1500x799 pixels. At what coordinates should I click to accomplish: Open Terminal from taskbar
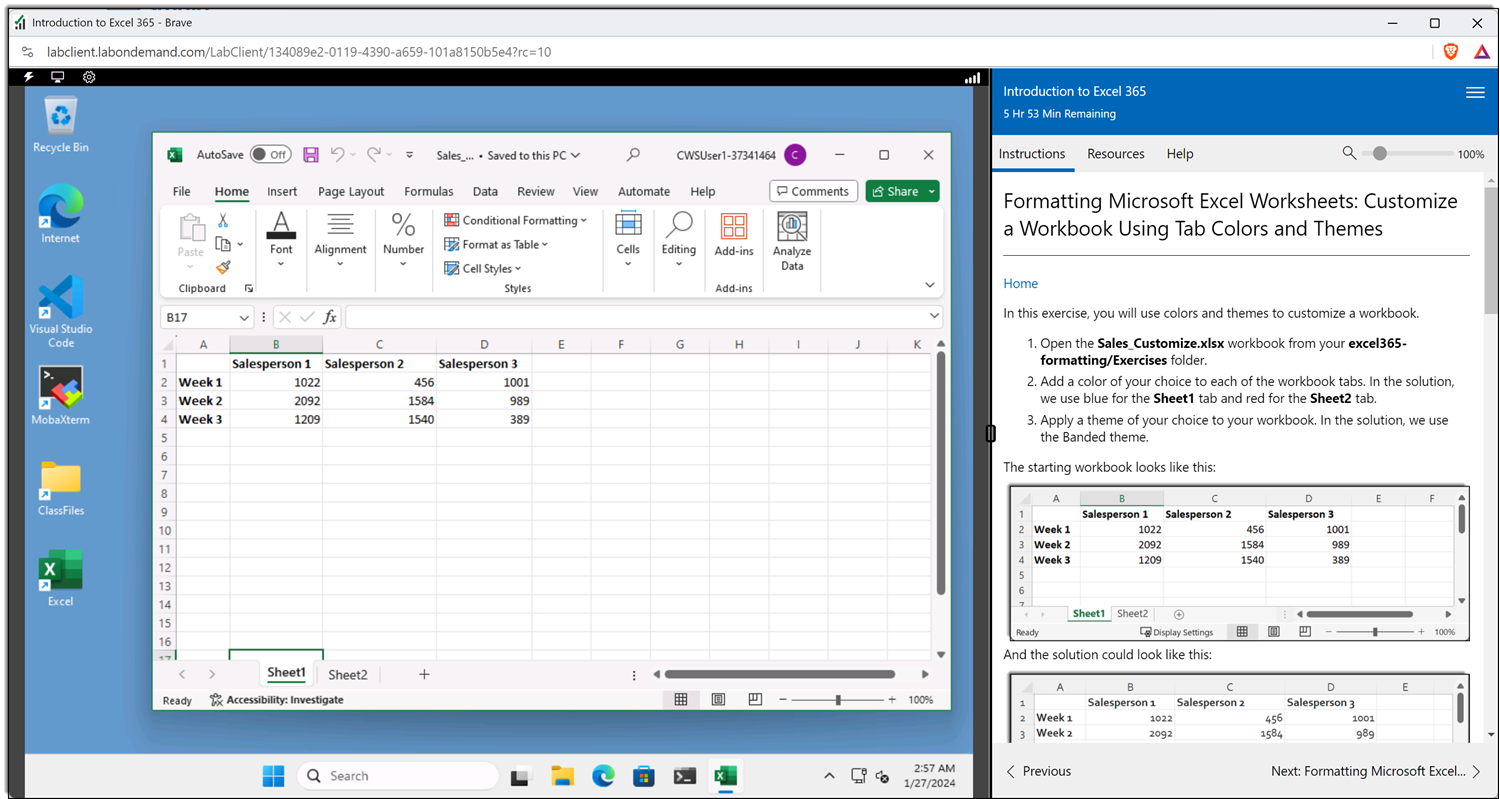pyautogui.click(x=685, y=776)
